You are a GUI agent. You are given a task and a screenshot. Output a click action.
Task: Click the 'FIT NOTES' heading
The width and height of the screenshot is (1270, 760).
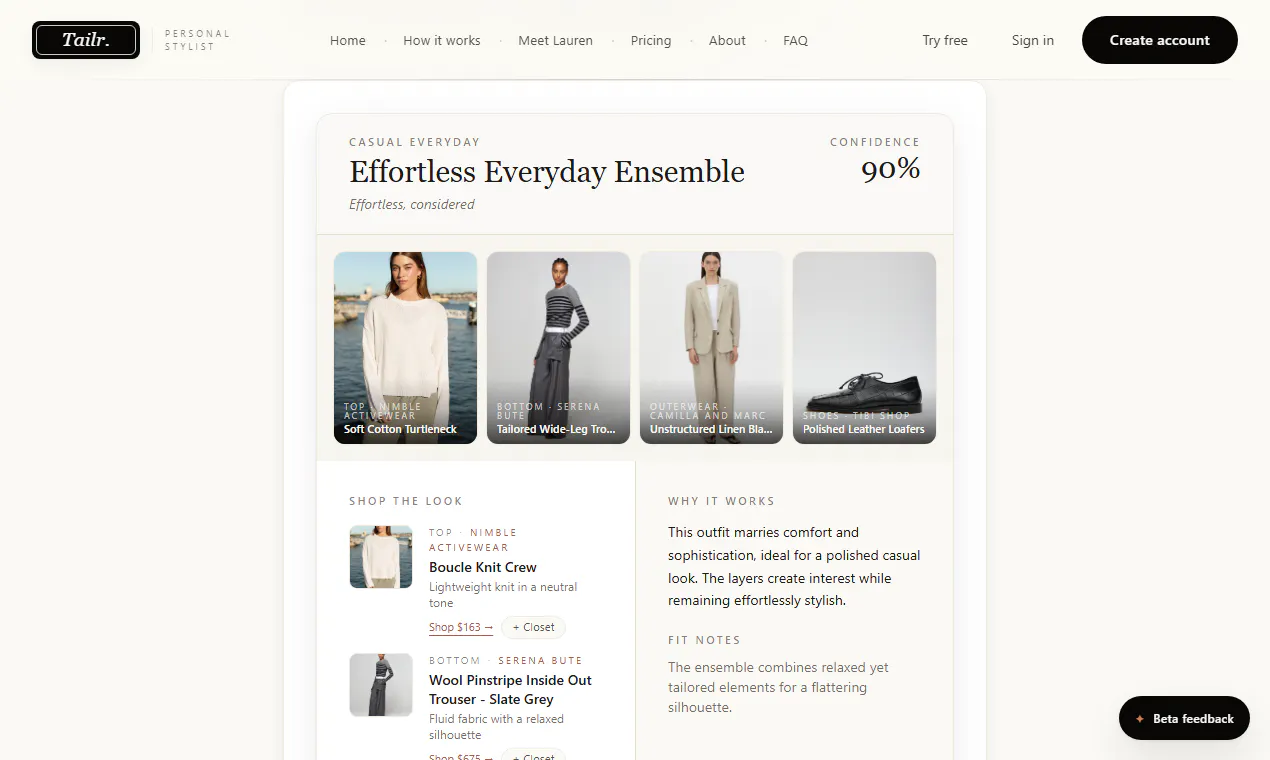(x=704, y=640)
